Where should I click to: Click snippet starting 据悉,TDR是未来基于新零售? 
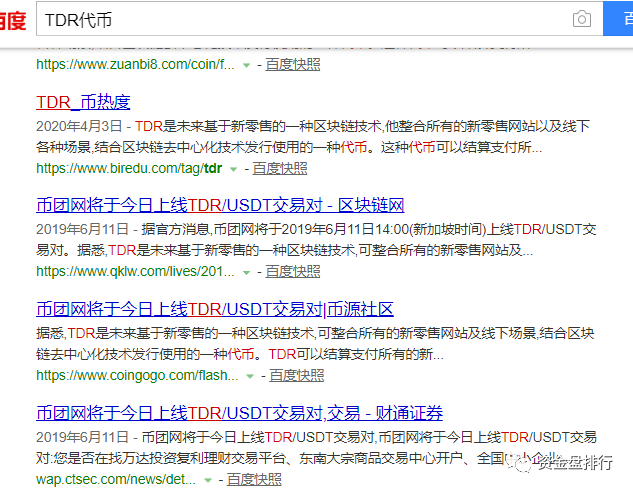coord(315,344)
